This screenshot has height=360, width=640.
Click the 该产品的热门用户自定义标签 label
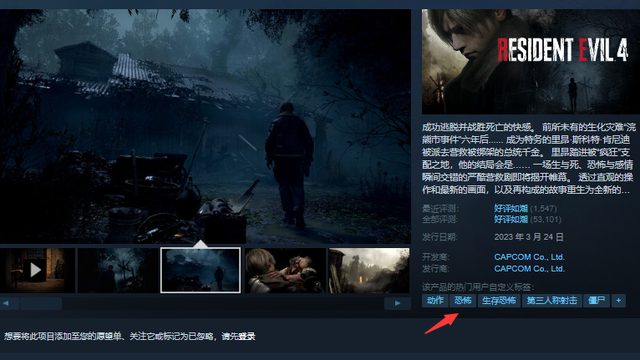[478, 287]
